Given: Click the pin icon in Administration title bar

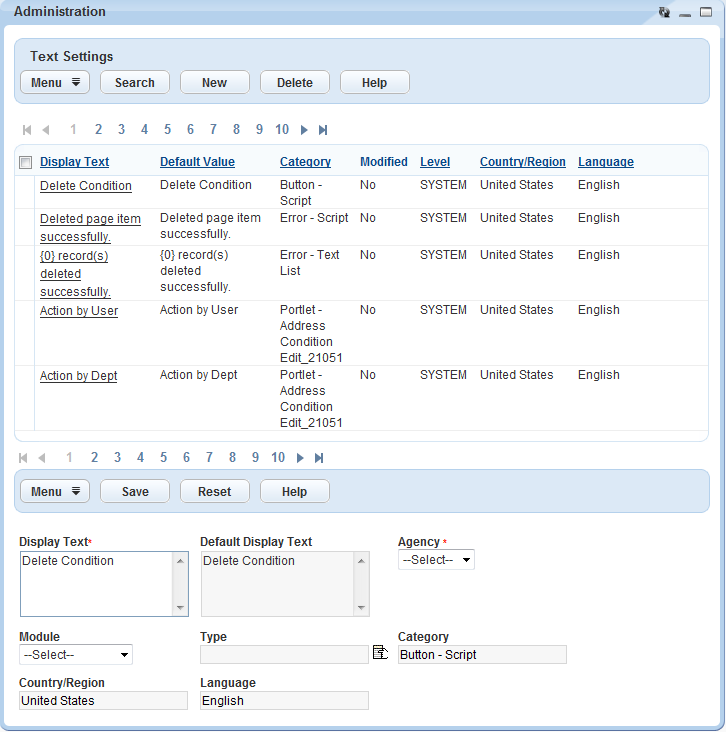Looking at the screenshot, I should [x=664, y=12].
